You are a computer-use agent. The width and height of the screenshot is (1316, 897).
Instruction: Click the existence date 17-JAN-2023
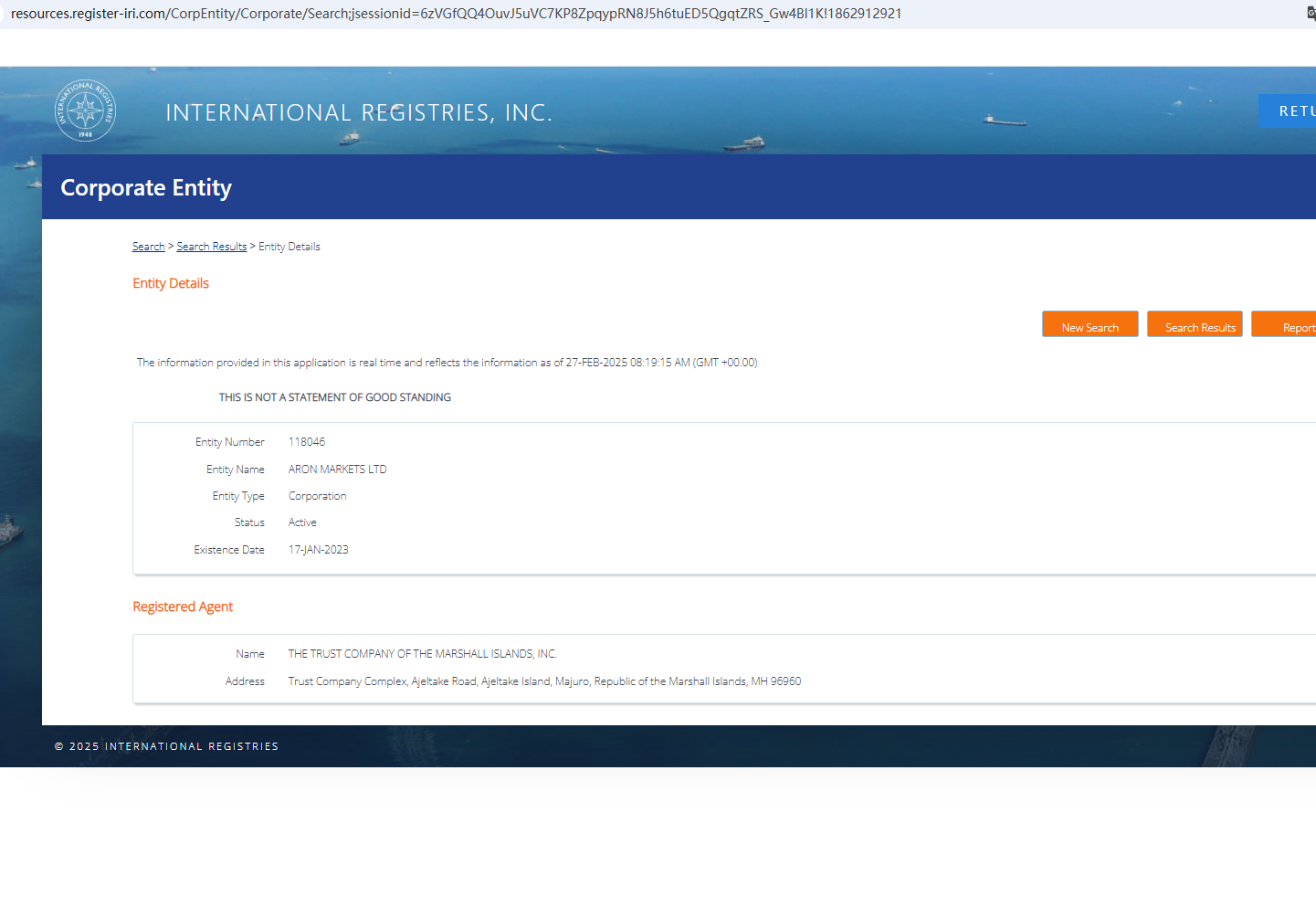click(x=318, y=550)
